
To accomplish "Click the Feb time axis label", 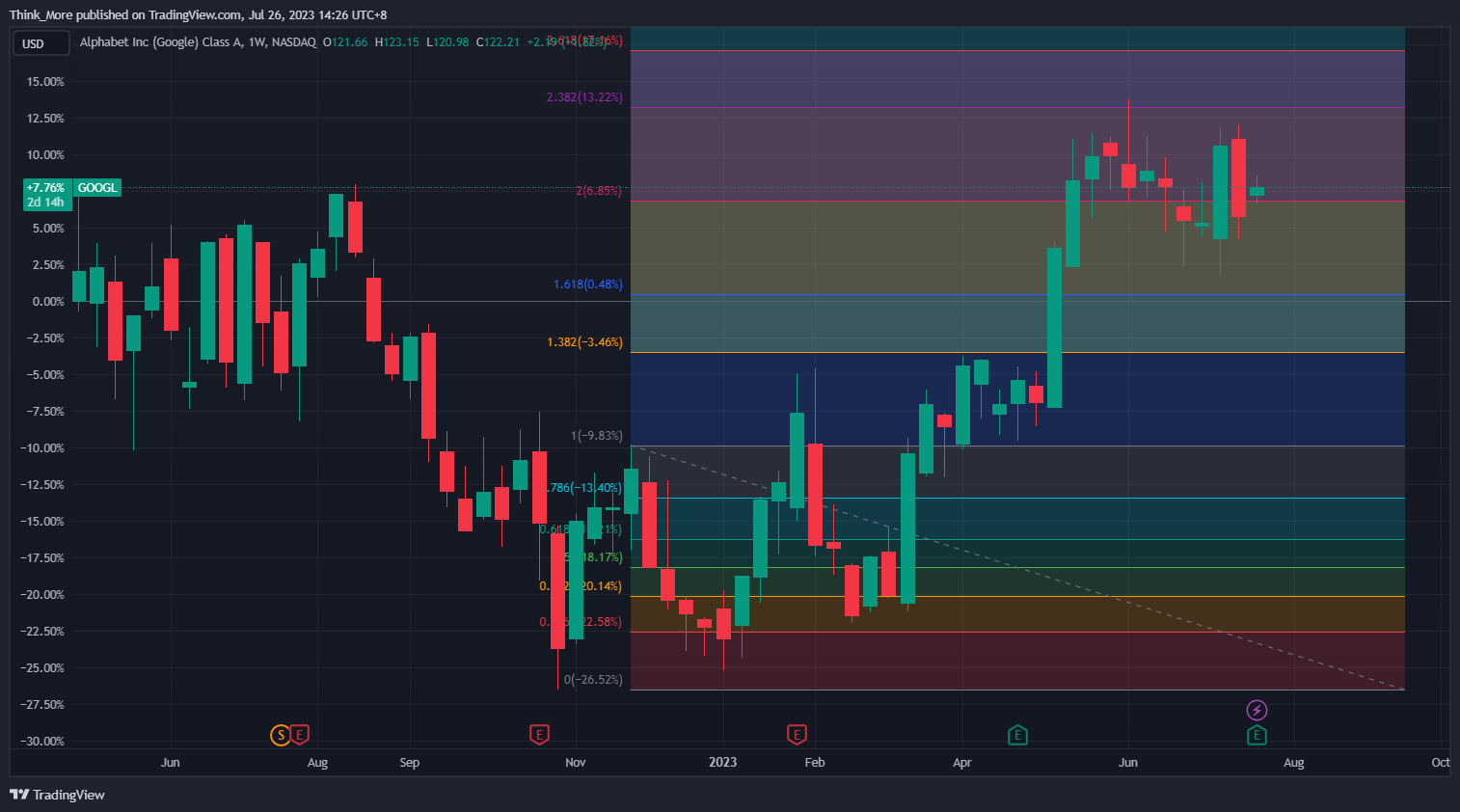I will [815, 763].
